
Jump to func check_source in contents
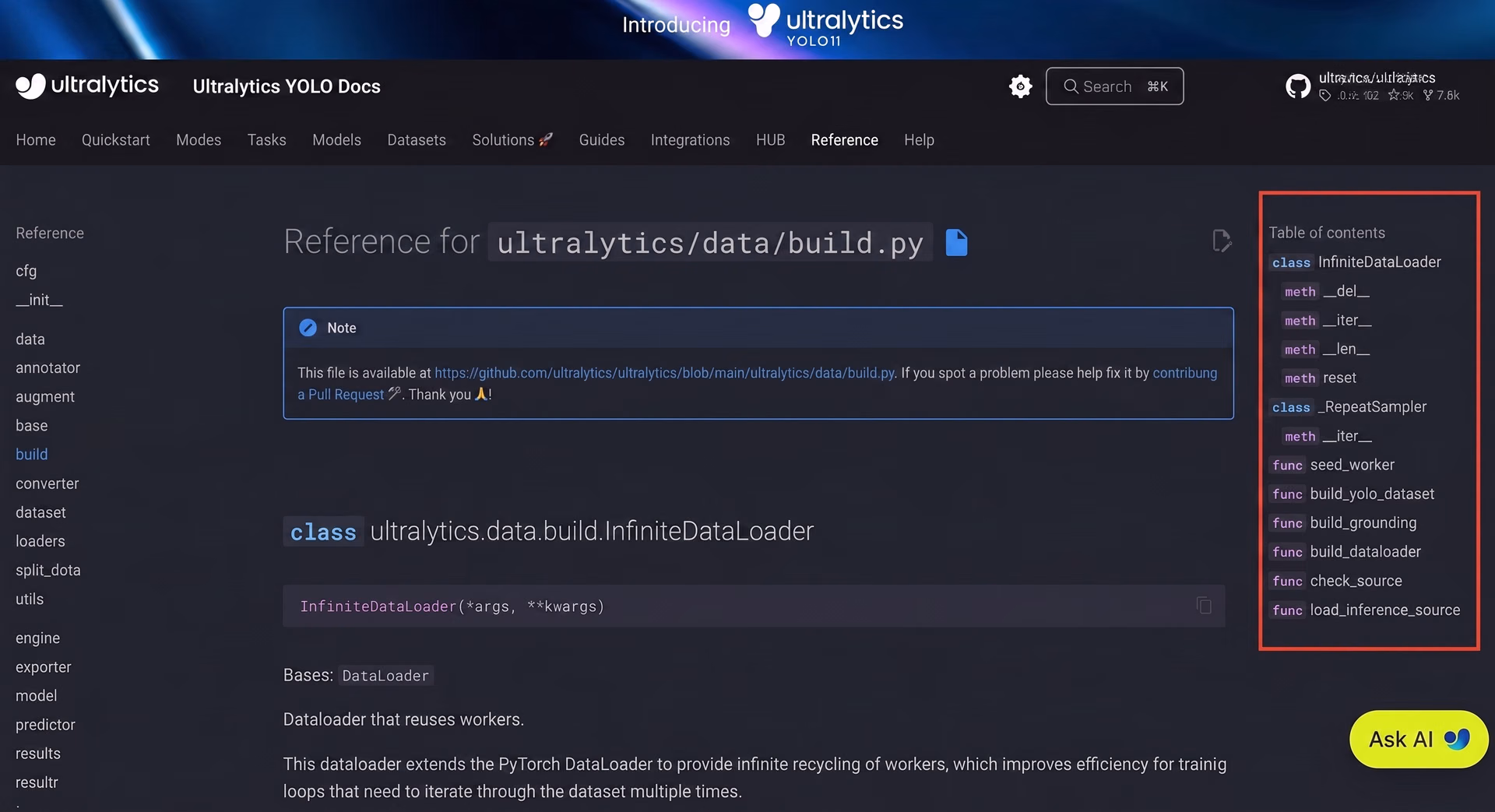1336,581
